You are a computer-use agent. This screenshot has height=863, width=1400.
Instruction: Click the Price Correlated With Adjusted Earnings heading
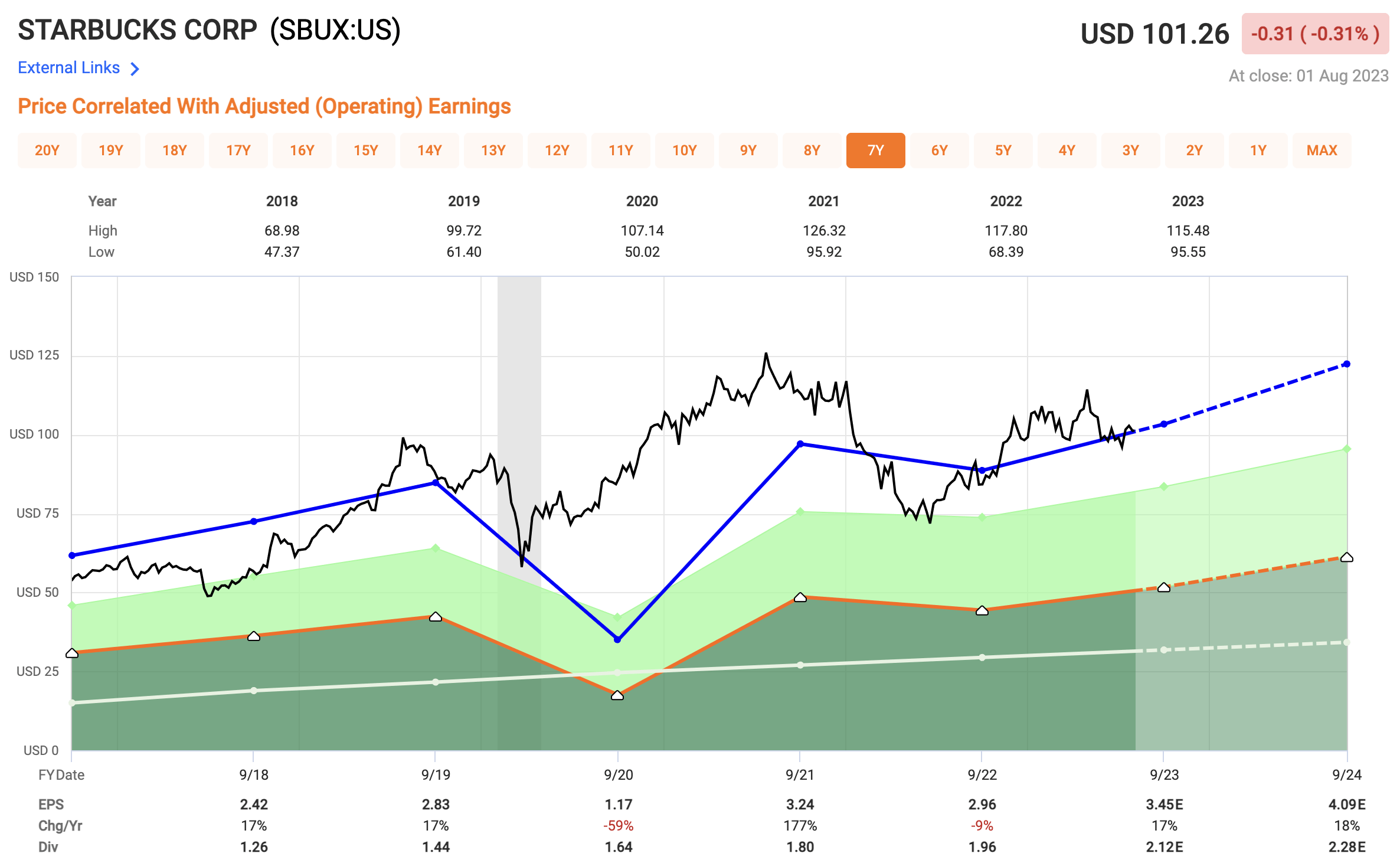click(264, 106)
